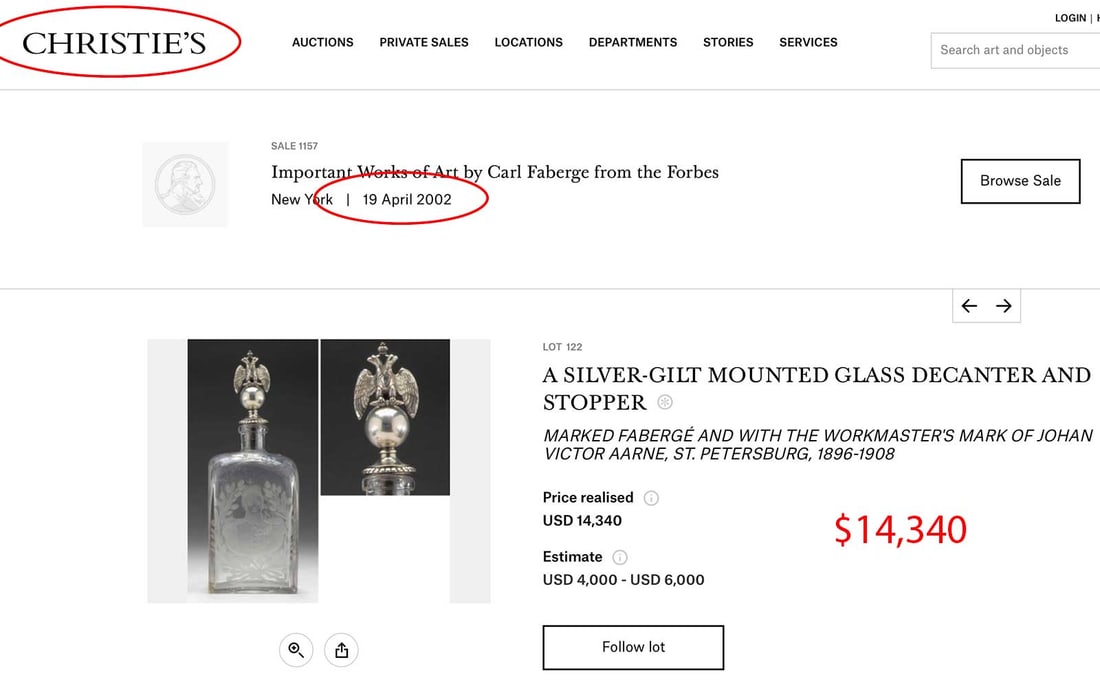Open the Locations menu
1100x693 pixels.
point(528,42)
